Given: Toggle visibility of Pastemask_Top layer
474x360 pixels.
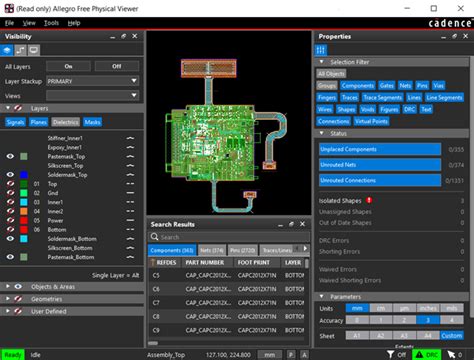Looking at the screenshot, I should tap(10, 156).
